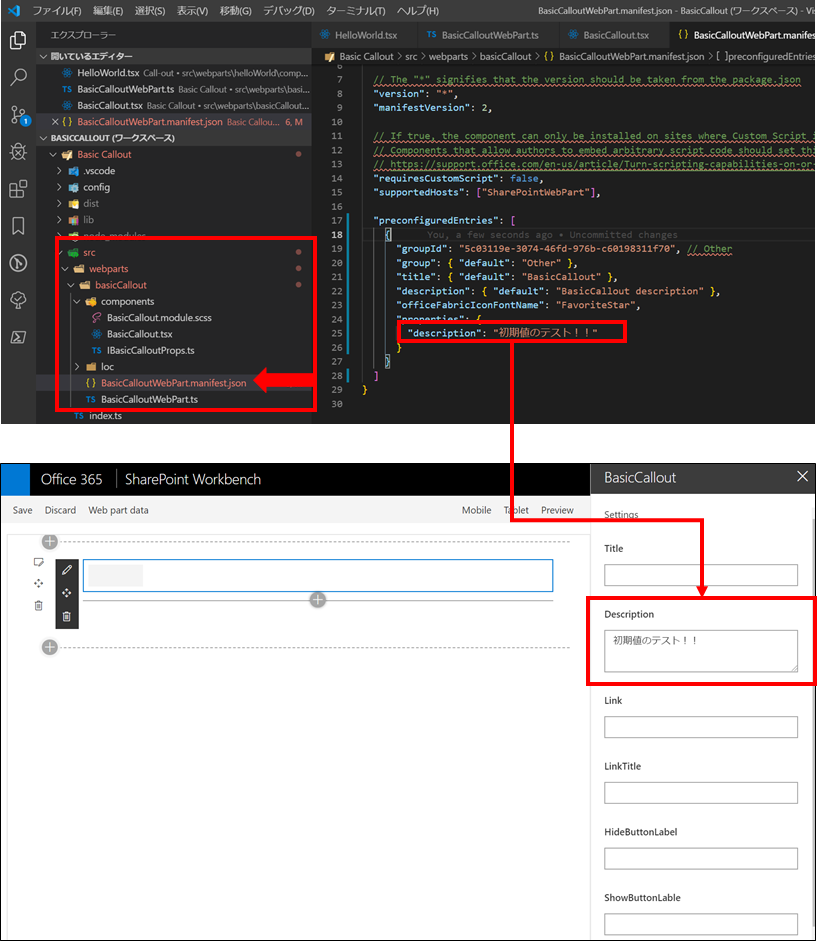Switch to Mobile preview
Image resolution: width=817 pixels, height=941 pixels.
(477, 510)
